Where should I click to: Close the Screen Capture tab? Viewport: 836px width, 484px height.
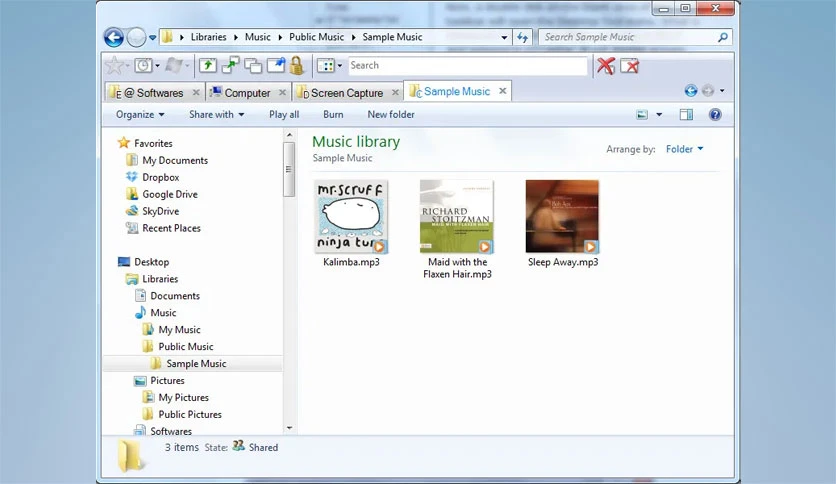395,92
